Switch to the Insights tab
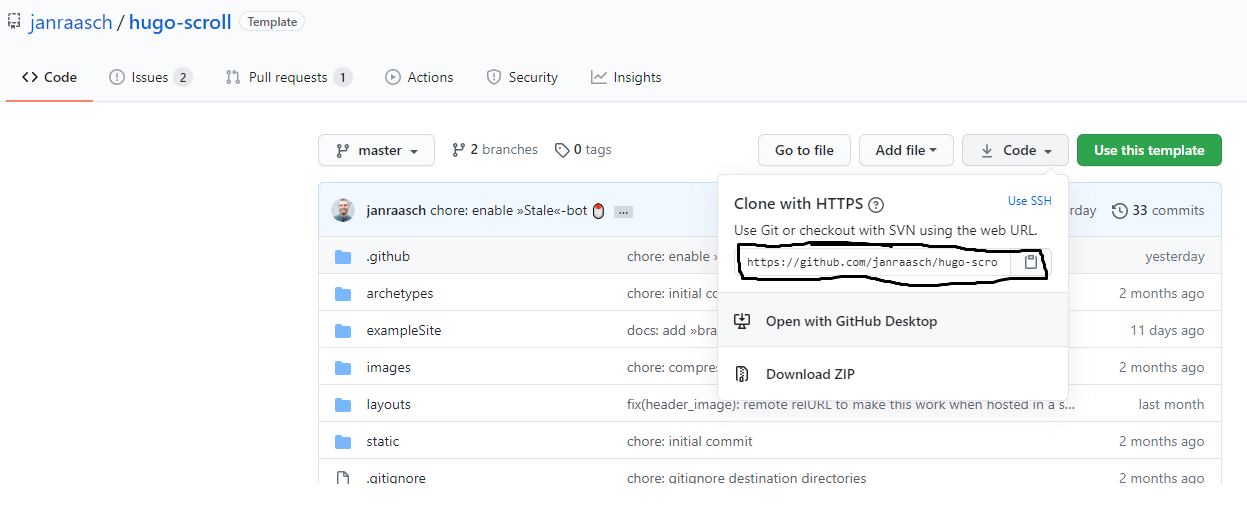The image size is (1247, 508). [626, 77]
